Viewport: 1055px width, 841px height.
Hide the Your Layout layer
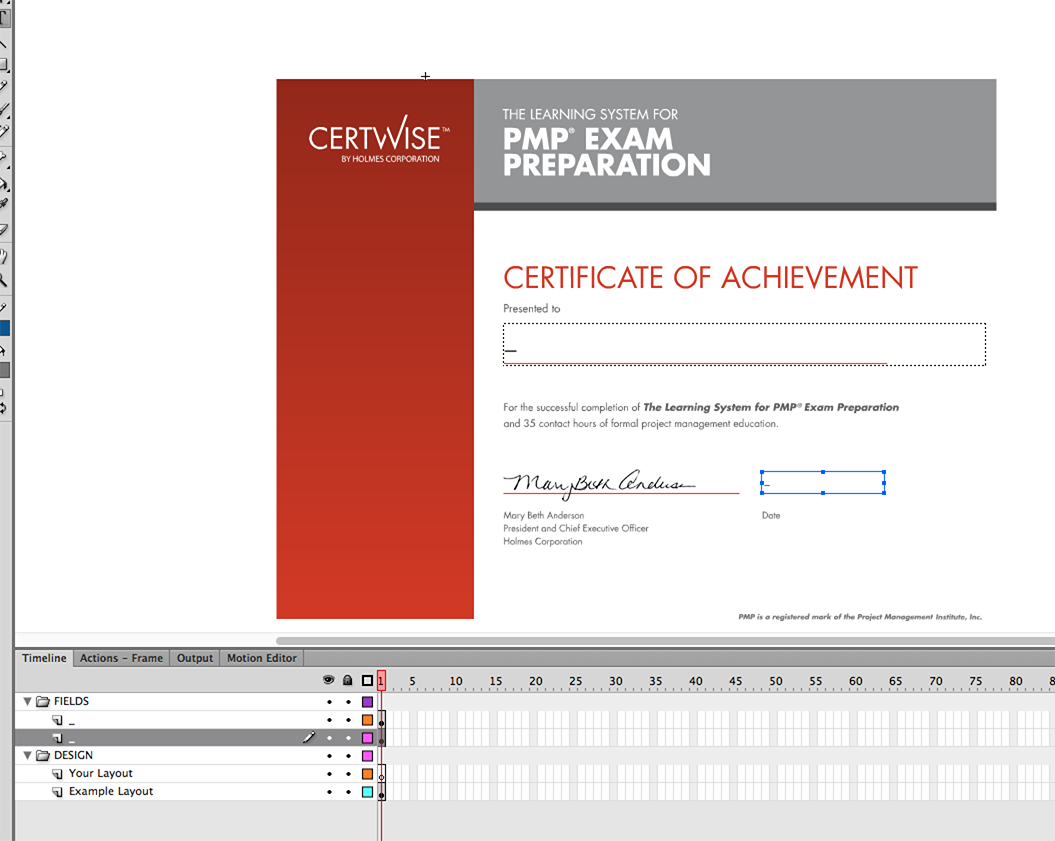(x=329, y=774)
